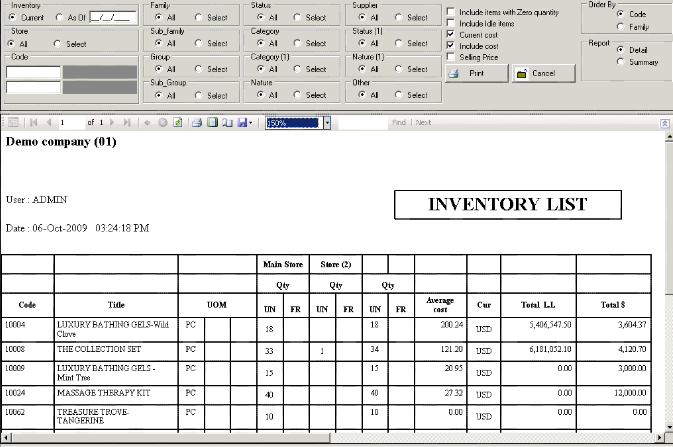Order the report by Family
Screen dimensions: 673x447
tap(622, 27)
